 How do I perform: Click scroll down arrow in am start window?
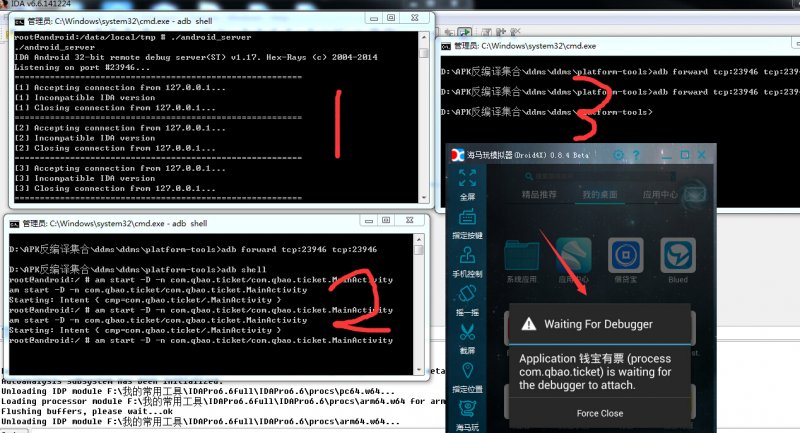419,370
